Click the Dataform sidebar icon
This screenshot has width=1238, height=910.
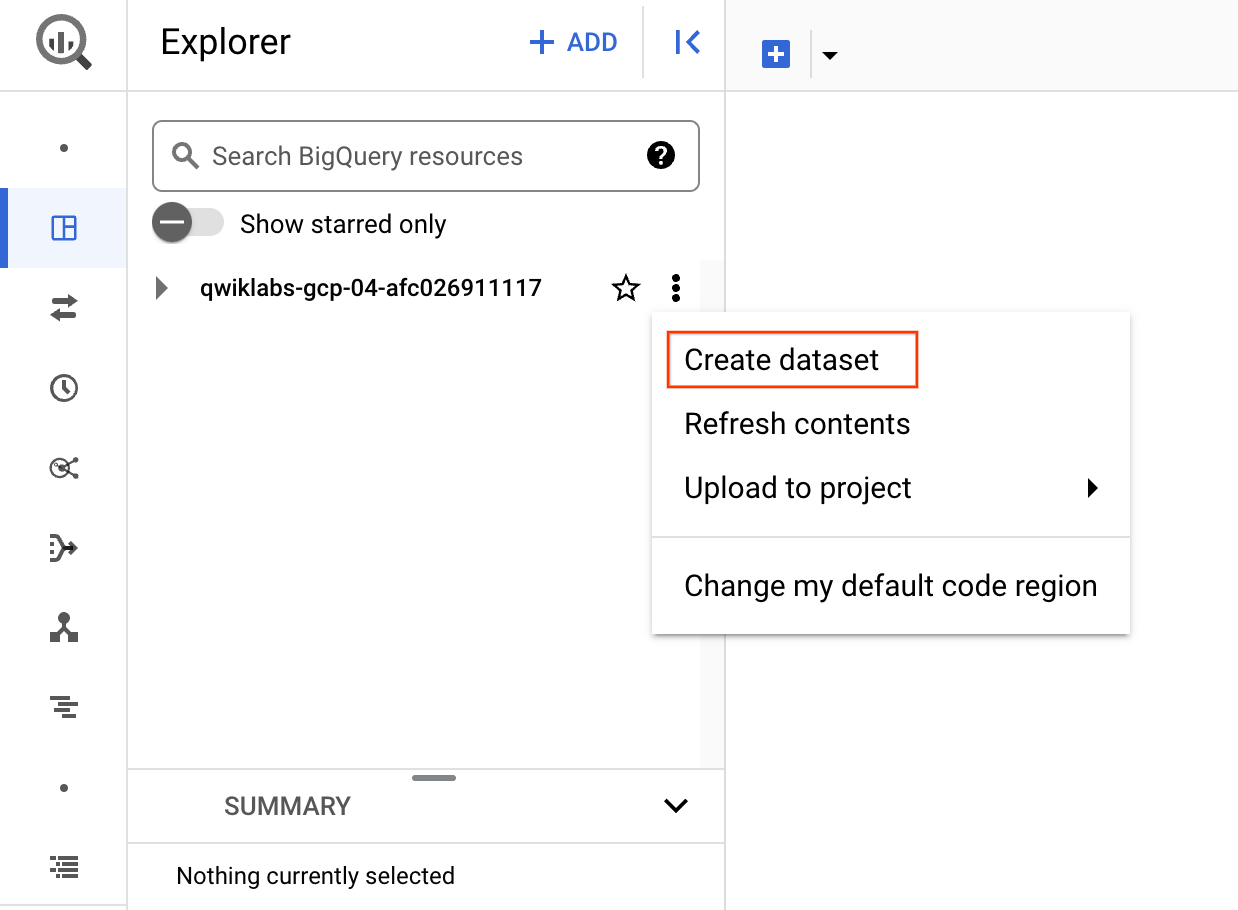point(63,548)
